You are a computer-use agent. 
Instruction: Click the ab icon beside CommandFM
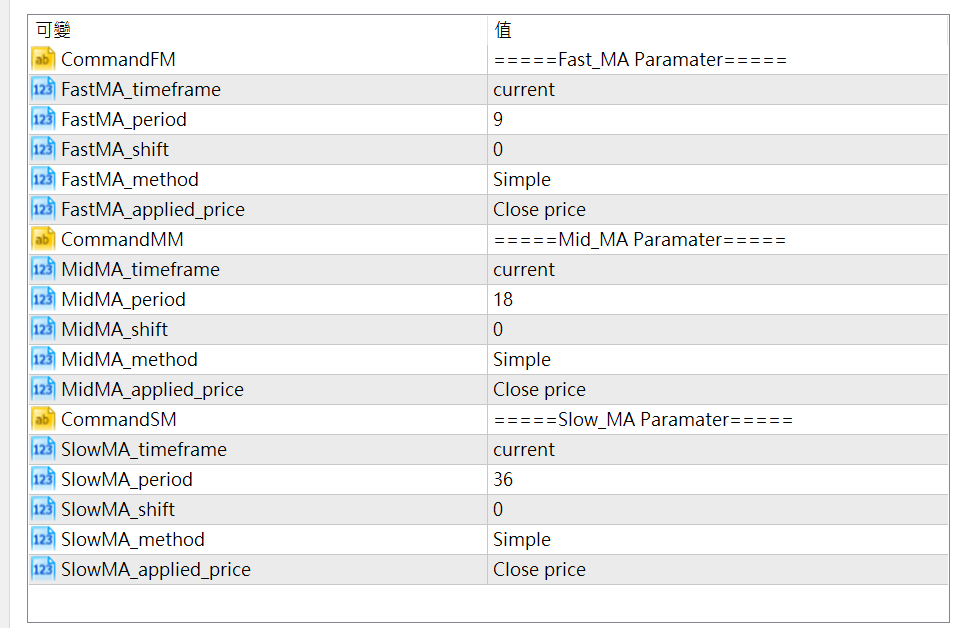(43, 59)
